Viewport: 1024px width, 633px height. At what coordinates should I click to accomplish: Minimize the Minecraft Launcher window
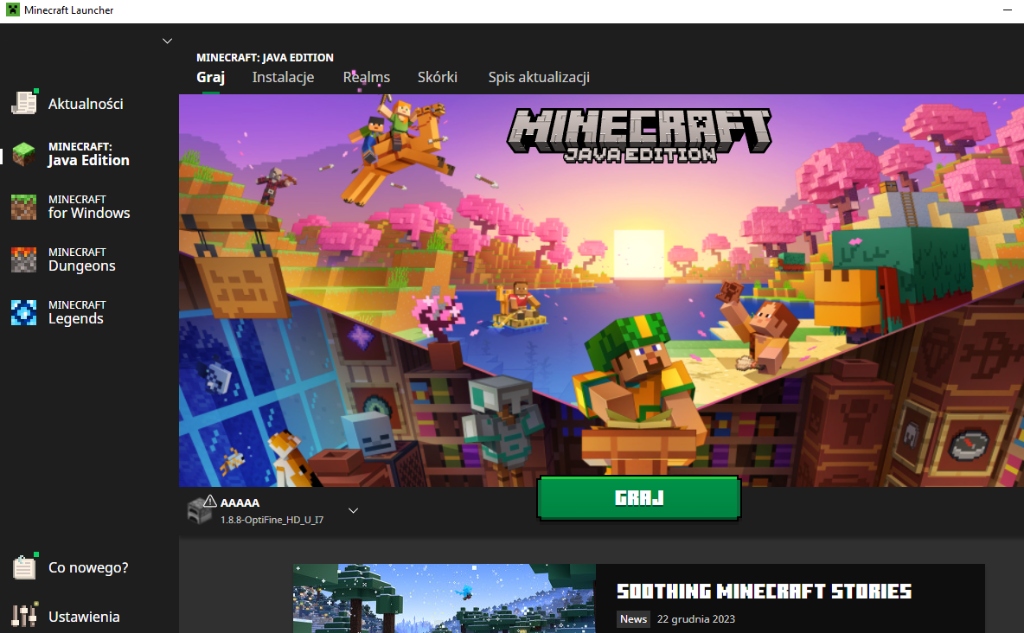(1006, 10)
